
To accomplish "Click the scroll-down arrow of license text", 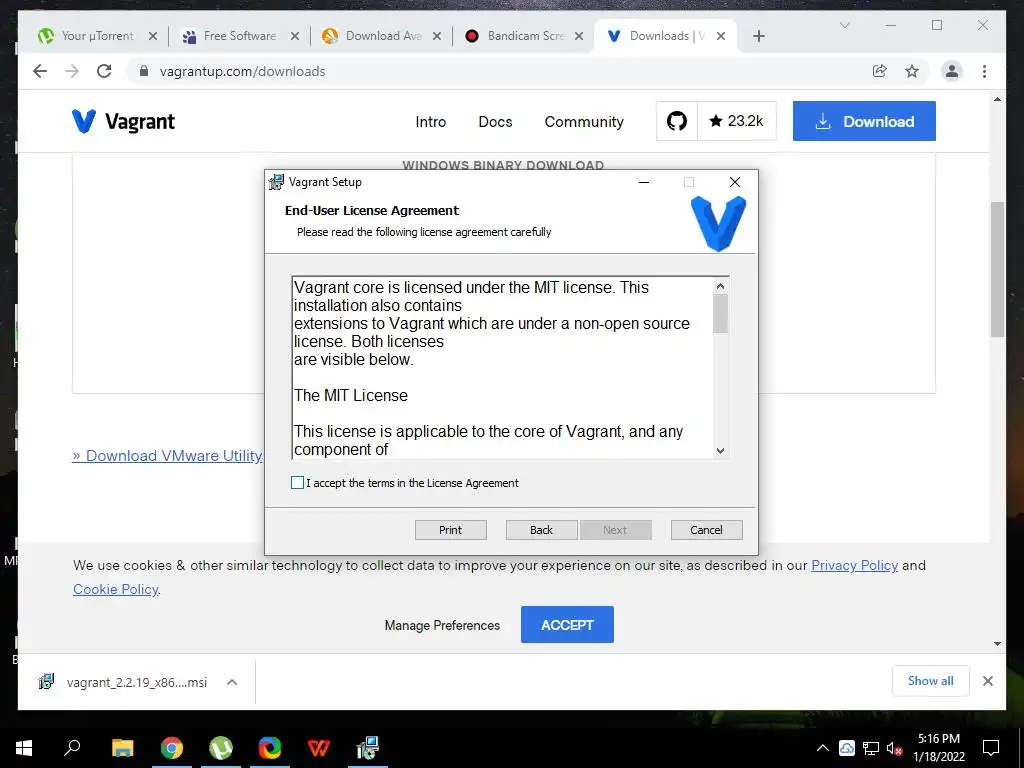I will click(x=720, y=450).
